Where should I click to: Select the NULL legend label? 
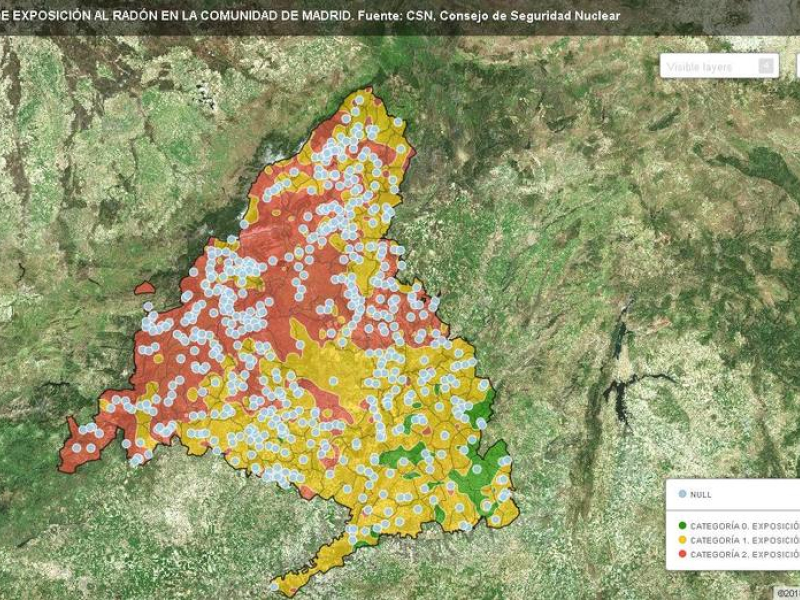tap(701, 494)
